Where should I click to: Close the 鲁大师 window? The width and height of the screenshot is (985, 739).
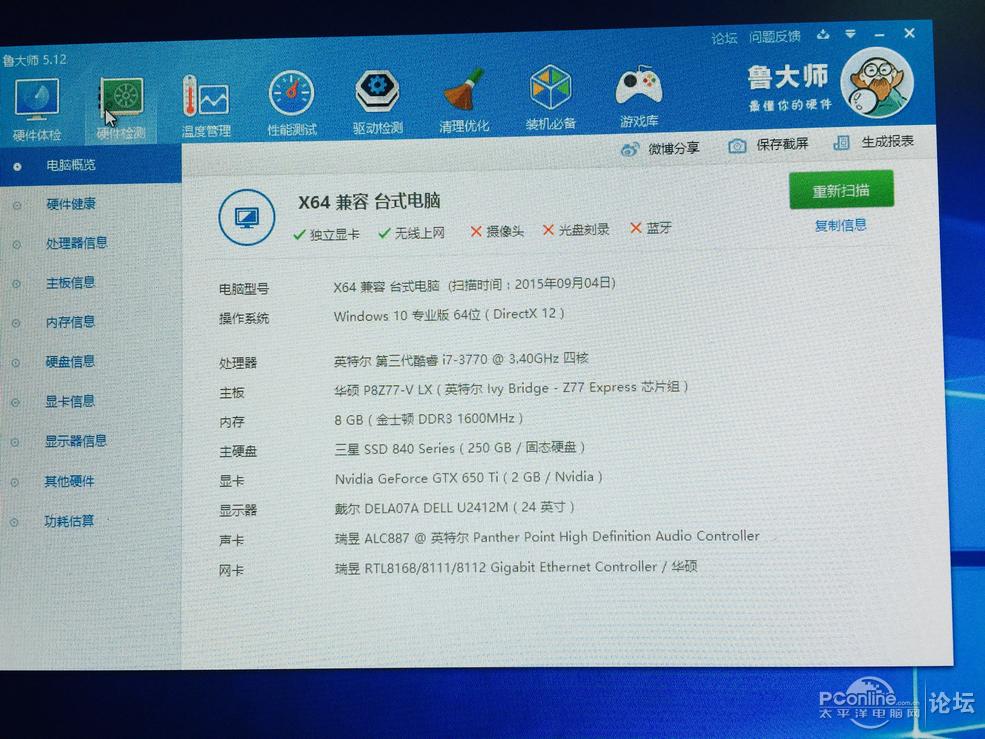[x=909, y=33]
